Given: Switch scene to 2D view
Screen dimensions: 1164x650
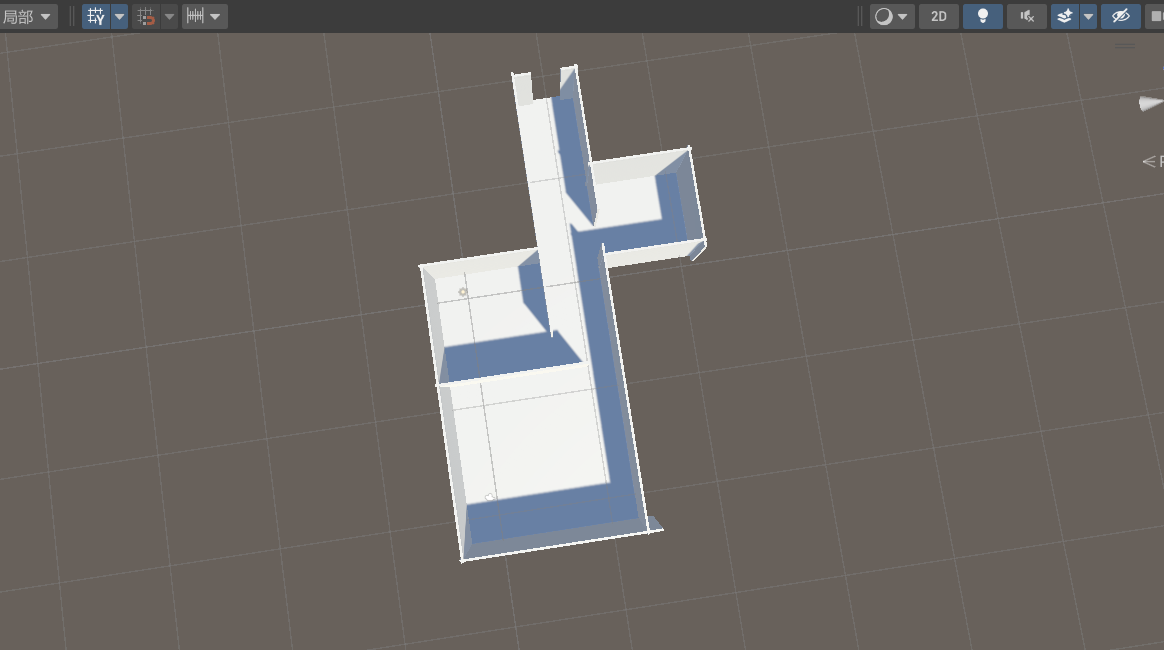Looking at the screenshot, I should pos(938,16).
